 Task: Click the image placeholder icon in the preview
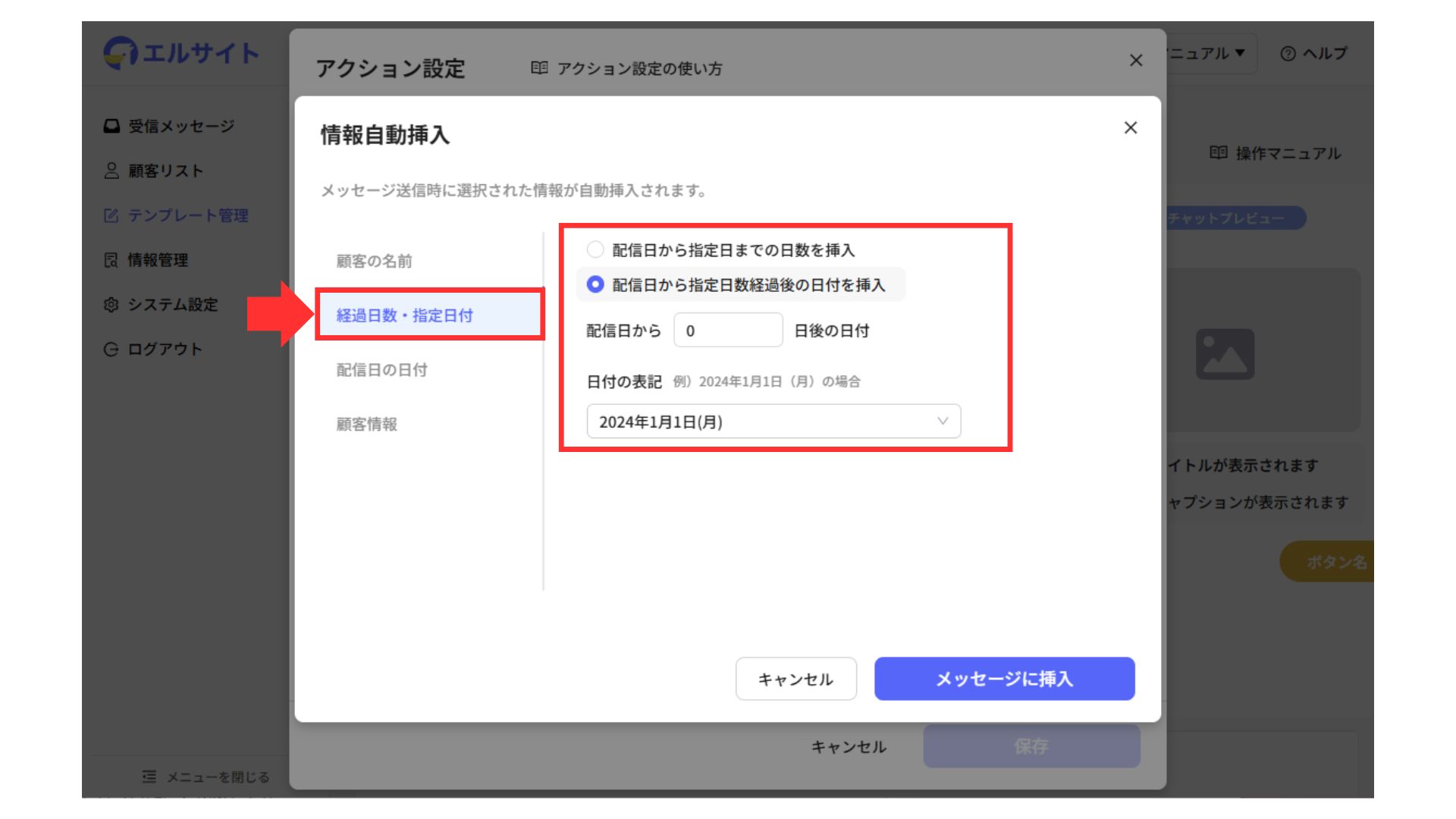click(x=1225, y=354)
